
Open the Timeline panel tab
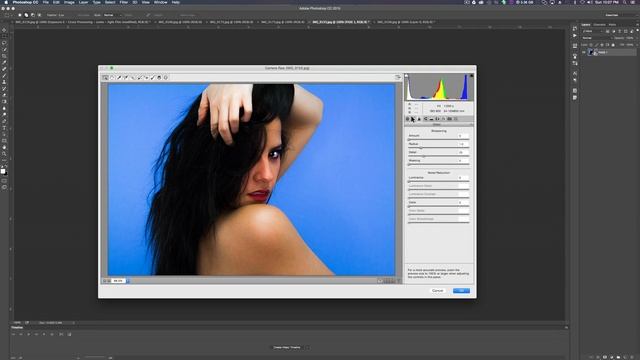tap(17, 327)
